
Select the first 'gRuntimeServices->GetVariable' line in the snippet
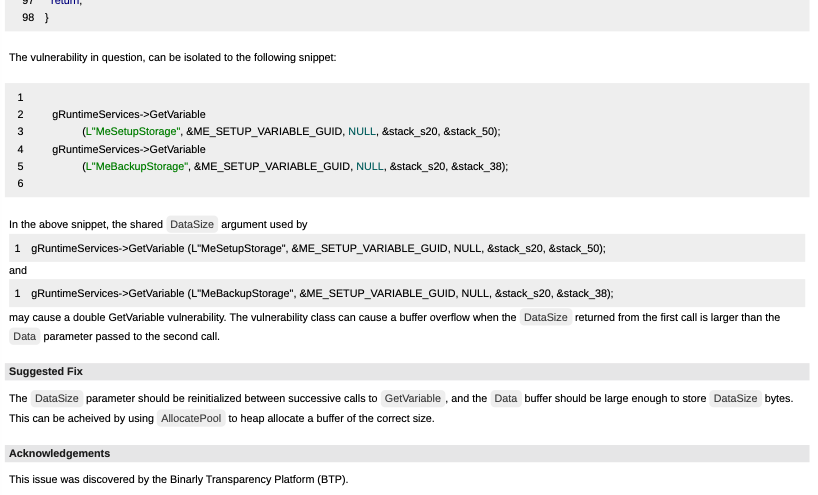[129, 114]
